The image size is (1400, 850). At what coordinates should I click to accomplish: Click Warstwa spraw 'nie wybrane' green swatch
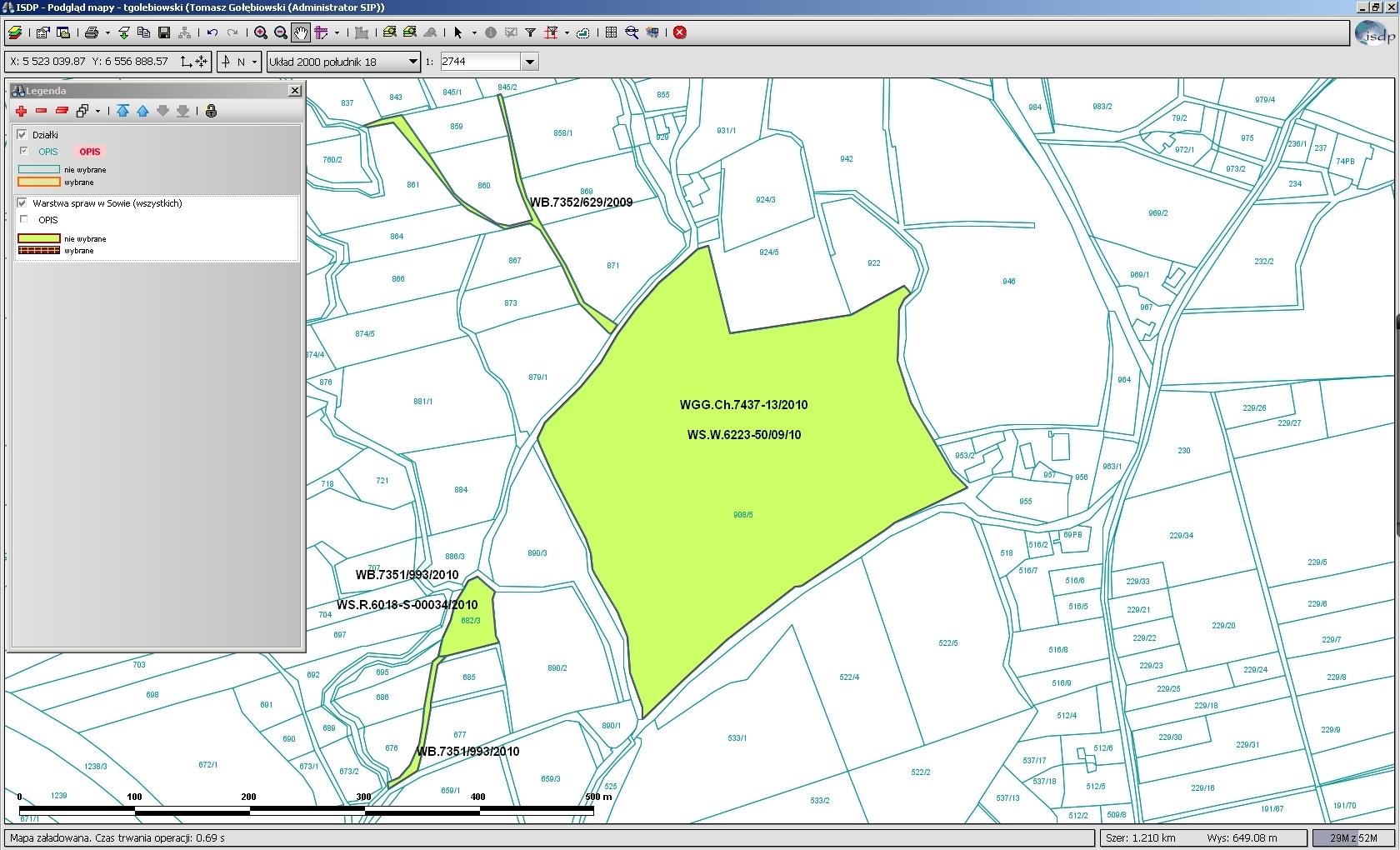click(x=39, y=238)
